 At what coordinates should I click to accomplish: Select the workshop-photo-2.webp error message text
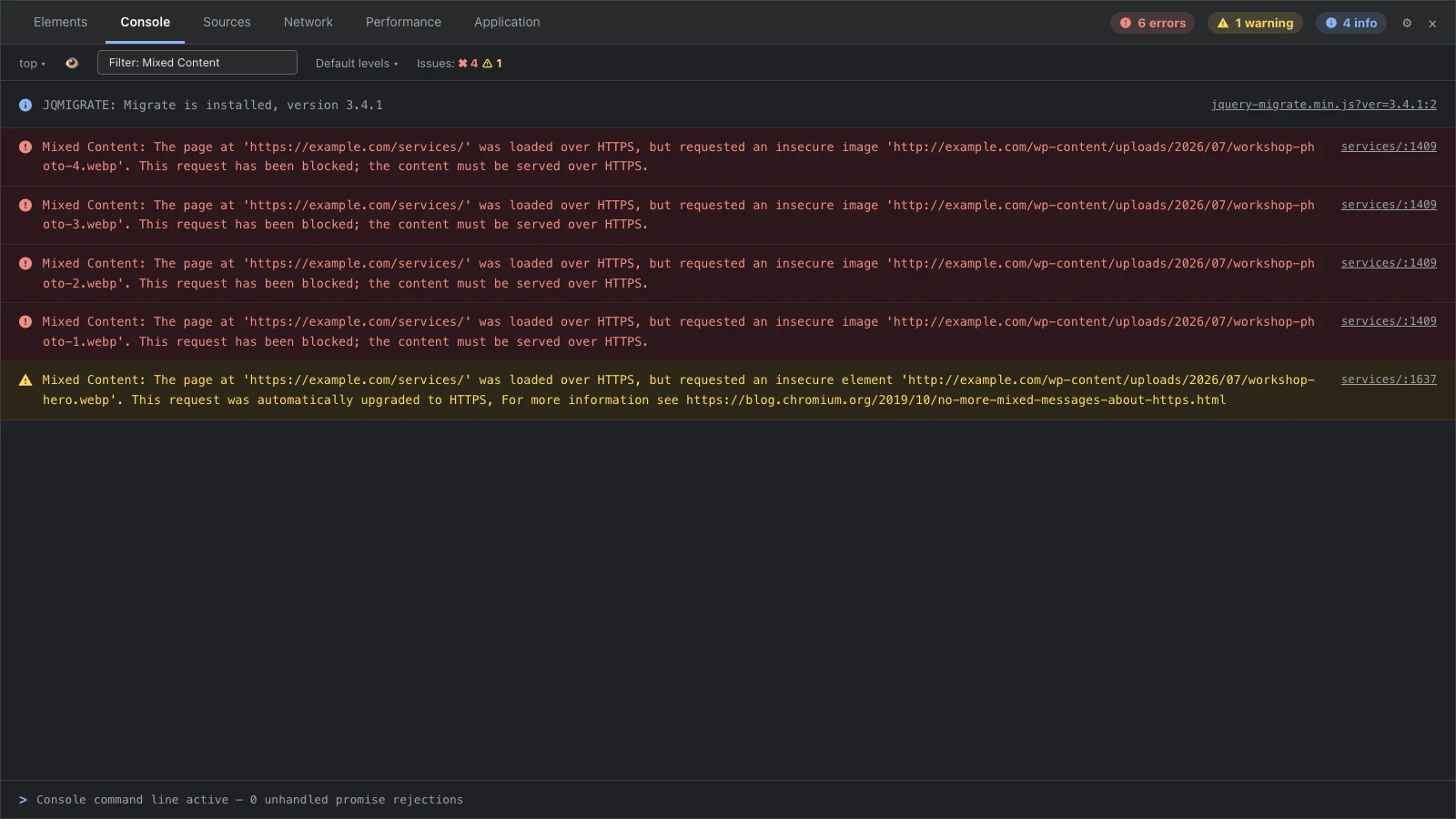pyautogui.click(x=679, y=273)
